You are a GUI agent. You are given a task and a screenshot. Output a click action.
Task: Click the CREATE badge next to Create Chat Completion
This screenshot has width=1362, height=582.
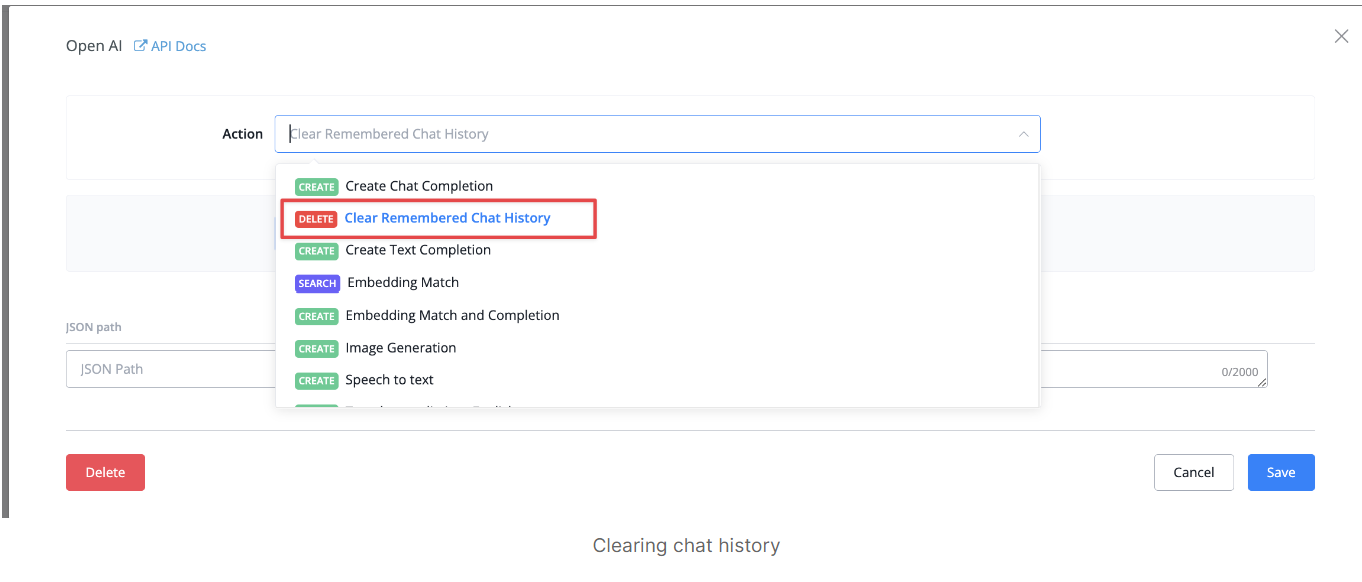coord(317,187)
